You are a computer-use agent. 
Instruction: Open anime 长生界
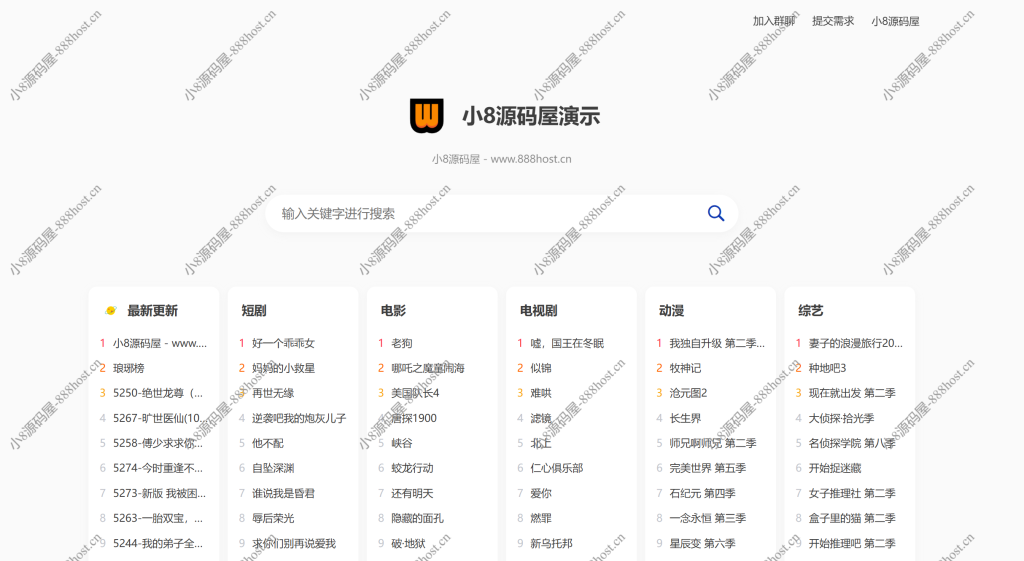[685, 418]
